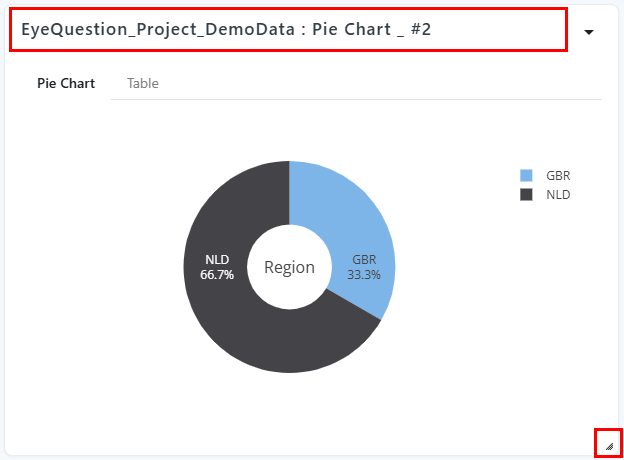Click the NLD legend label
The height and width of the screenshot is (460, 624).
pyautogui.click(x=558, y=195)
